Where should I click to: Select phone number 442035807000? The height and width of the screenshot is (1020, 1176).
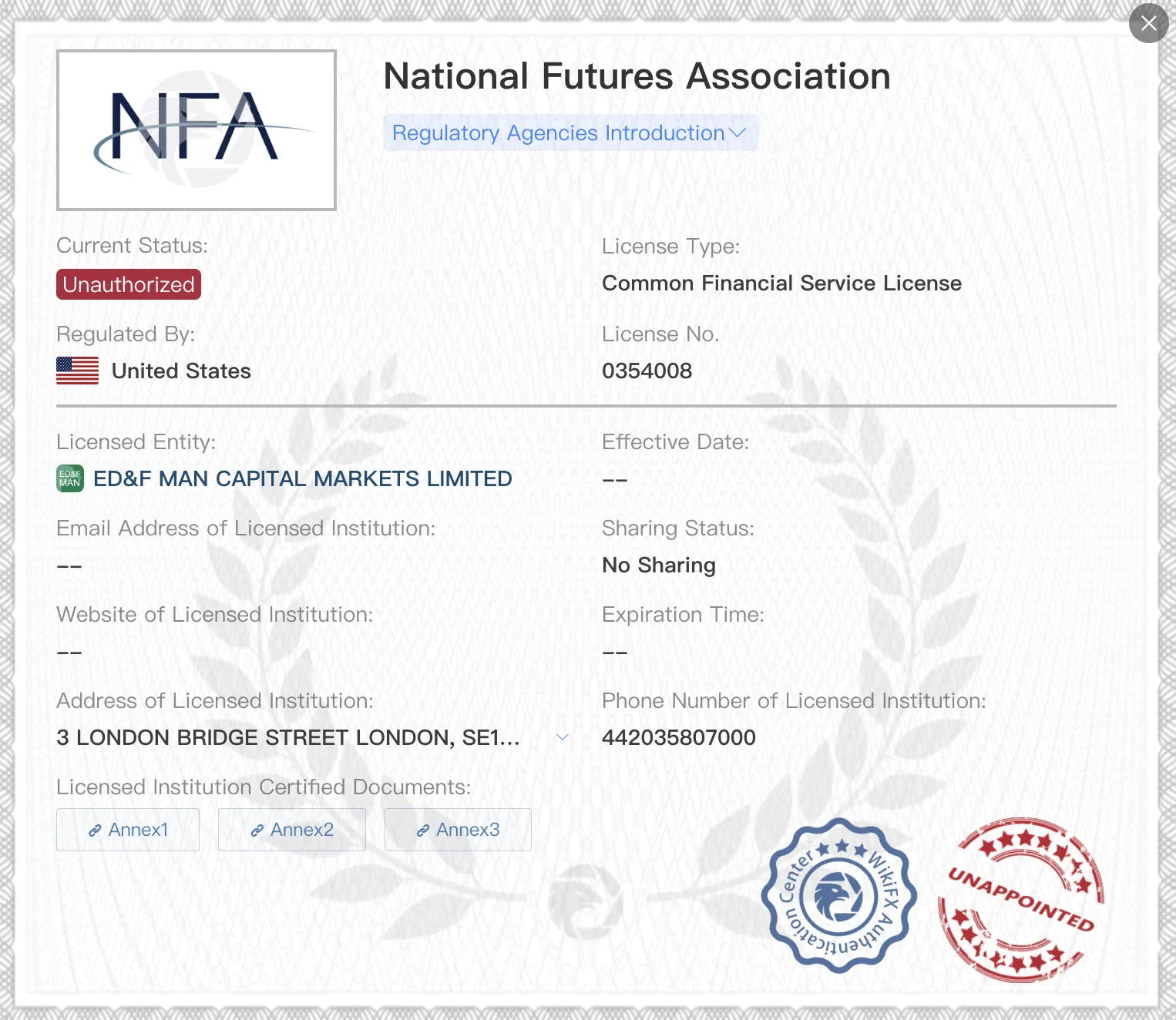[678, 737]
